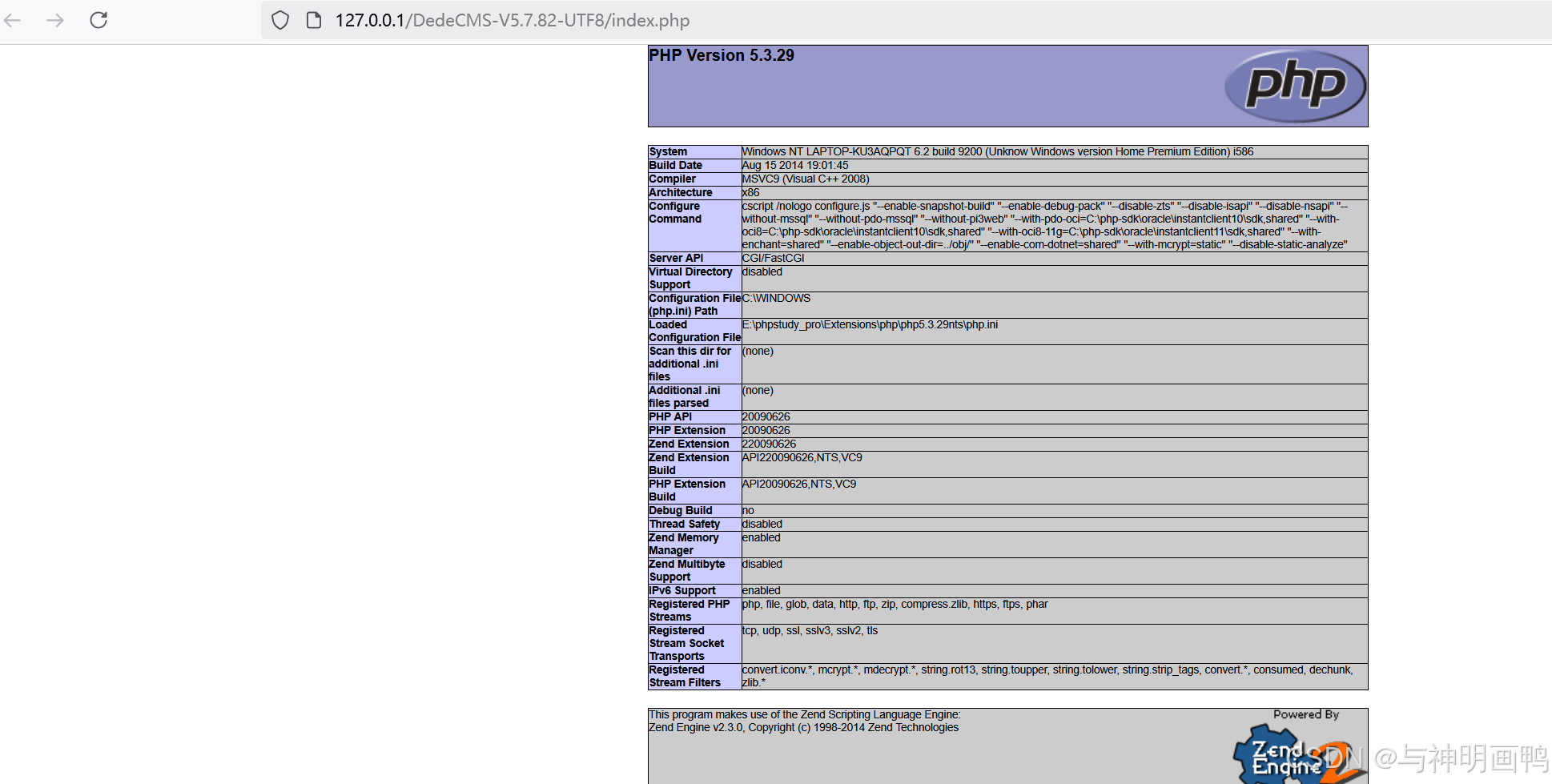
Task: Select the Configure Command label
Action: coord(675,212)
